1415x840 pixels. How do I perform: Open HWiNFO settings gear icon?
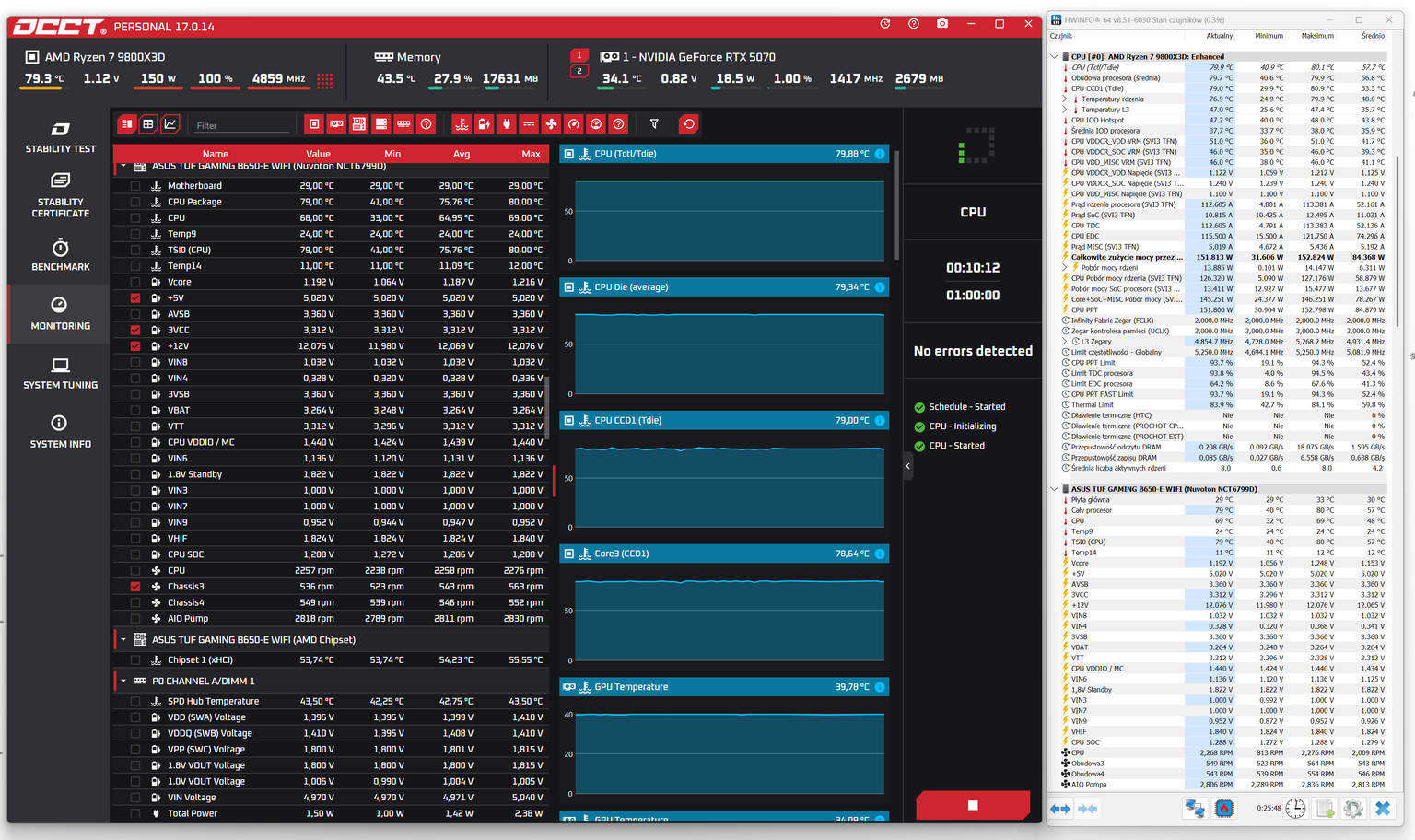pyautogui.click(x=1353, y=809)
